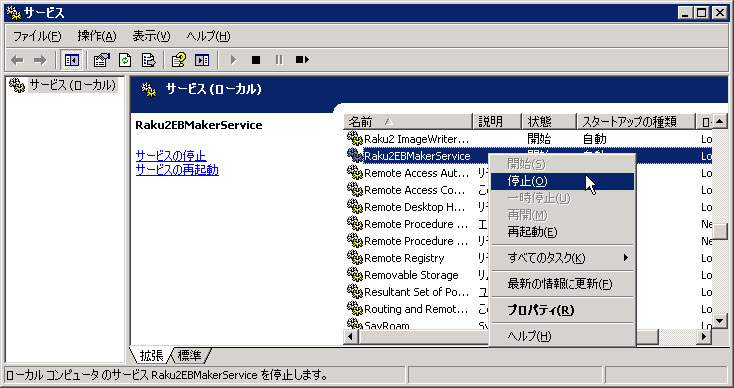Click the Back arrow toolbar icon

(x=17, y=60)
